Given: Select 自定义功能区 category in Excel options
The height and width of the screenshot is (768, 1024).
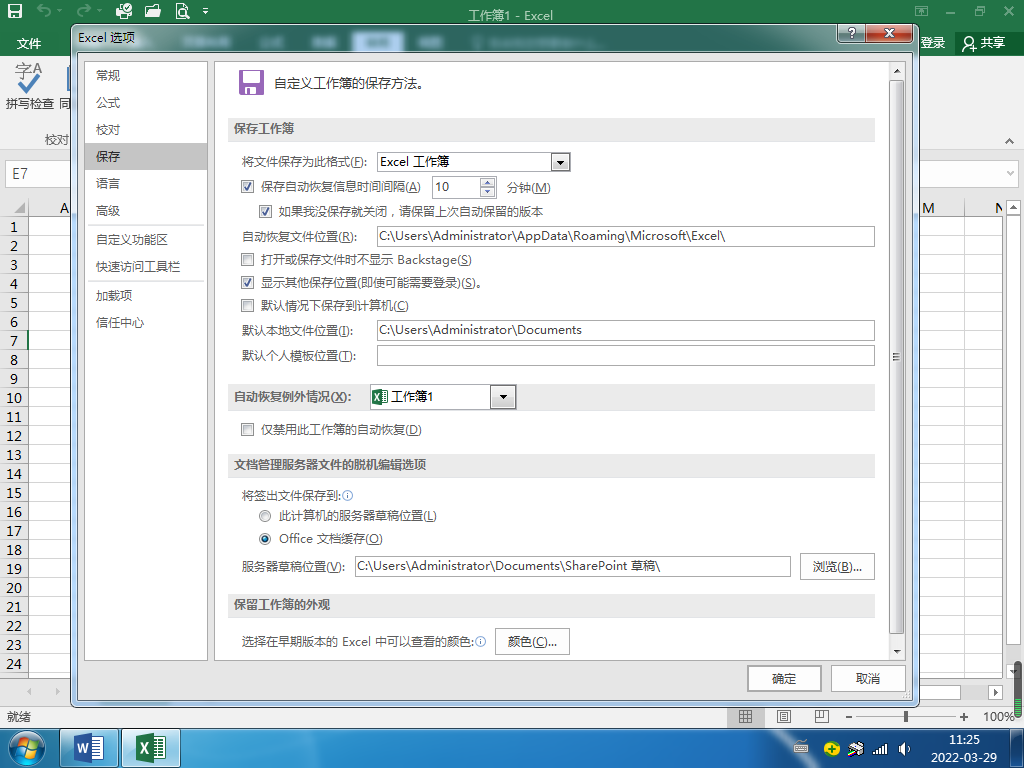Looking at the screenshot, I should coord(146,240).
